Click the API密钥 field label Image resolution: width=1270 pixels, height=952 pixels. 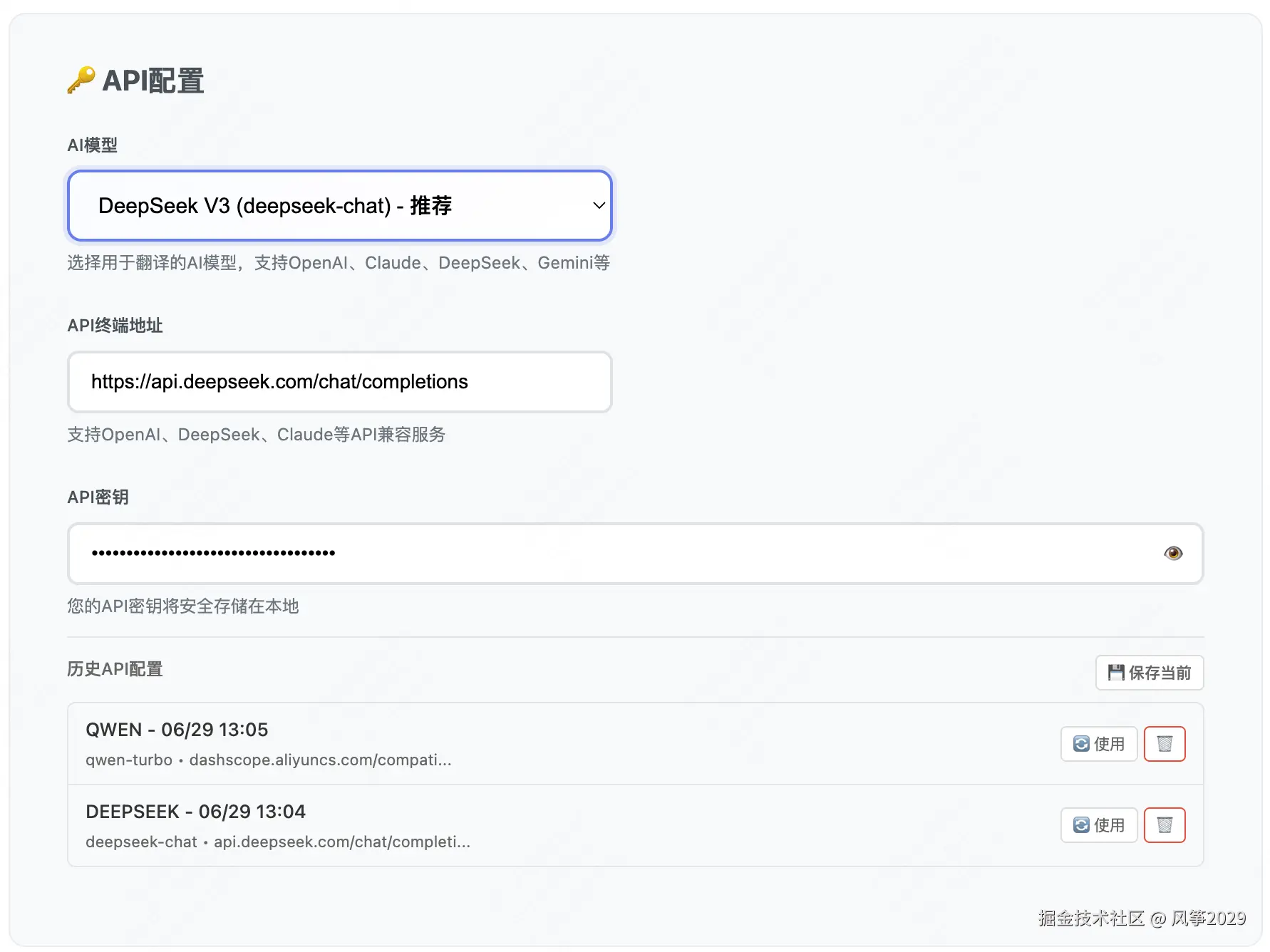(x=98, y=497)
